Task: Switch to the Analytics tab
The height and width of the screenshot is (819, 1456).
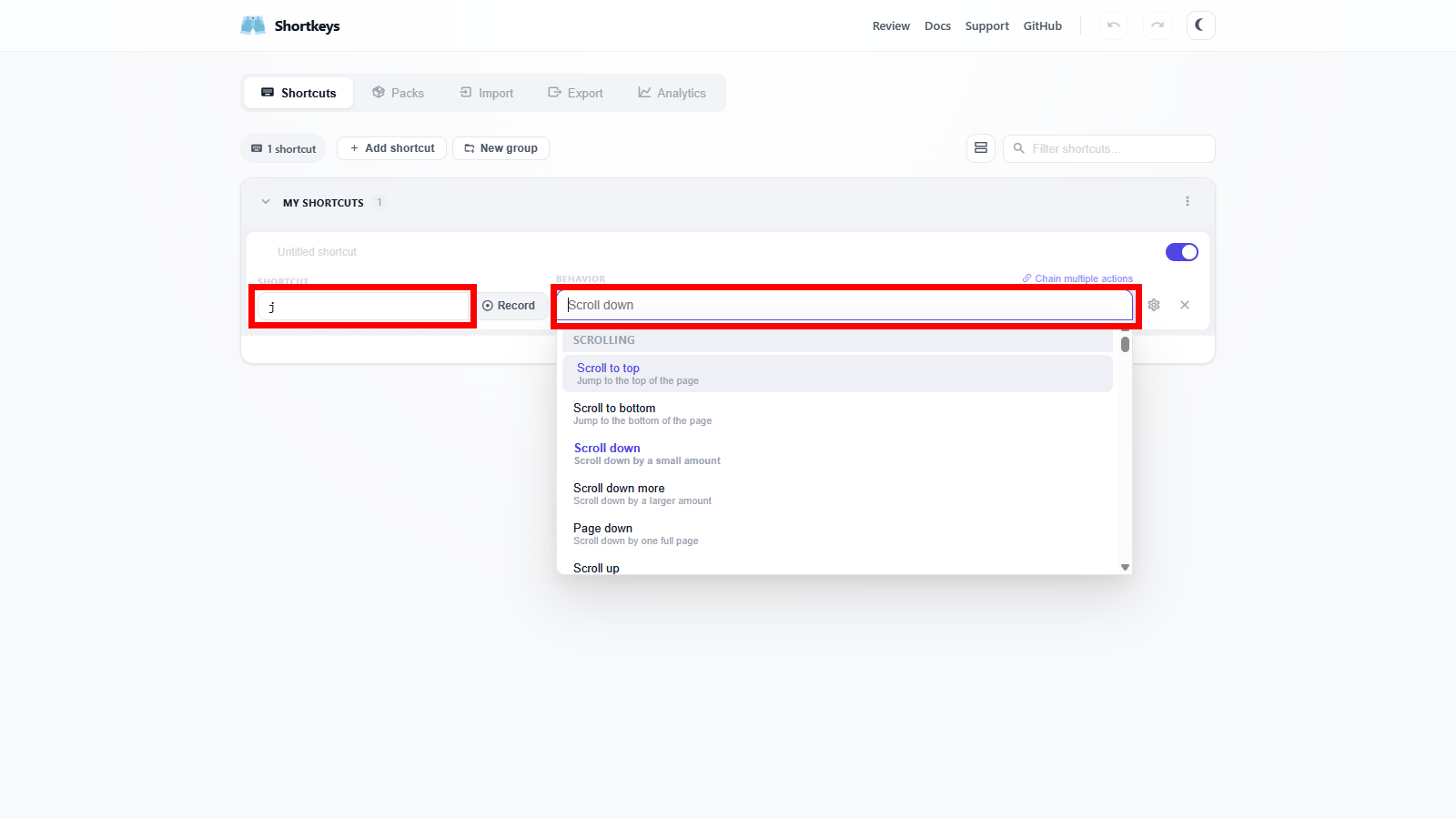Action: click(x=672, y=93)
